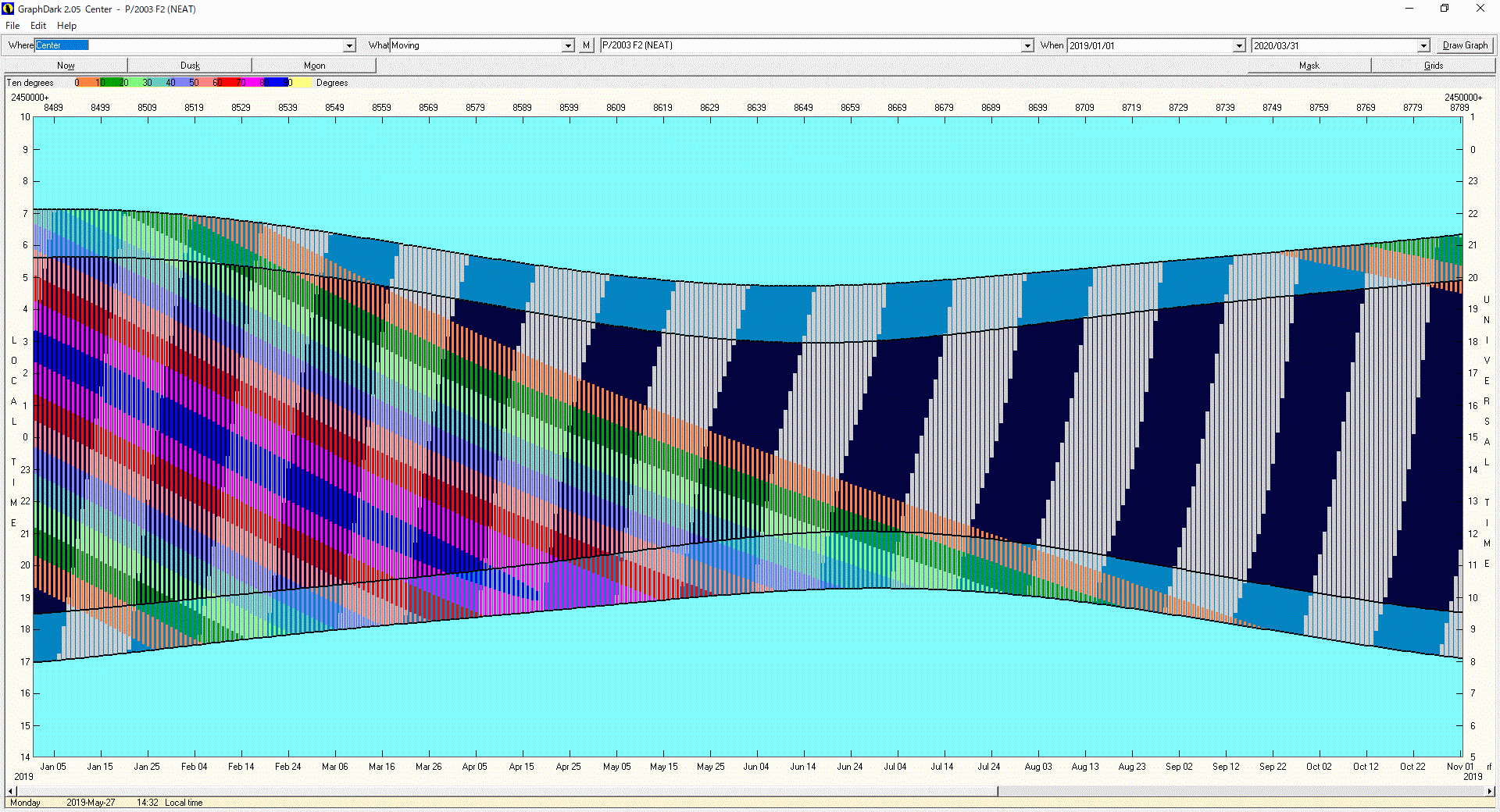Click the 'Jun 24' date axis label
Screen dimensions: 1500x812
click(x=850, y=767)
